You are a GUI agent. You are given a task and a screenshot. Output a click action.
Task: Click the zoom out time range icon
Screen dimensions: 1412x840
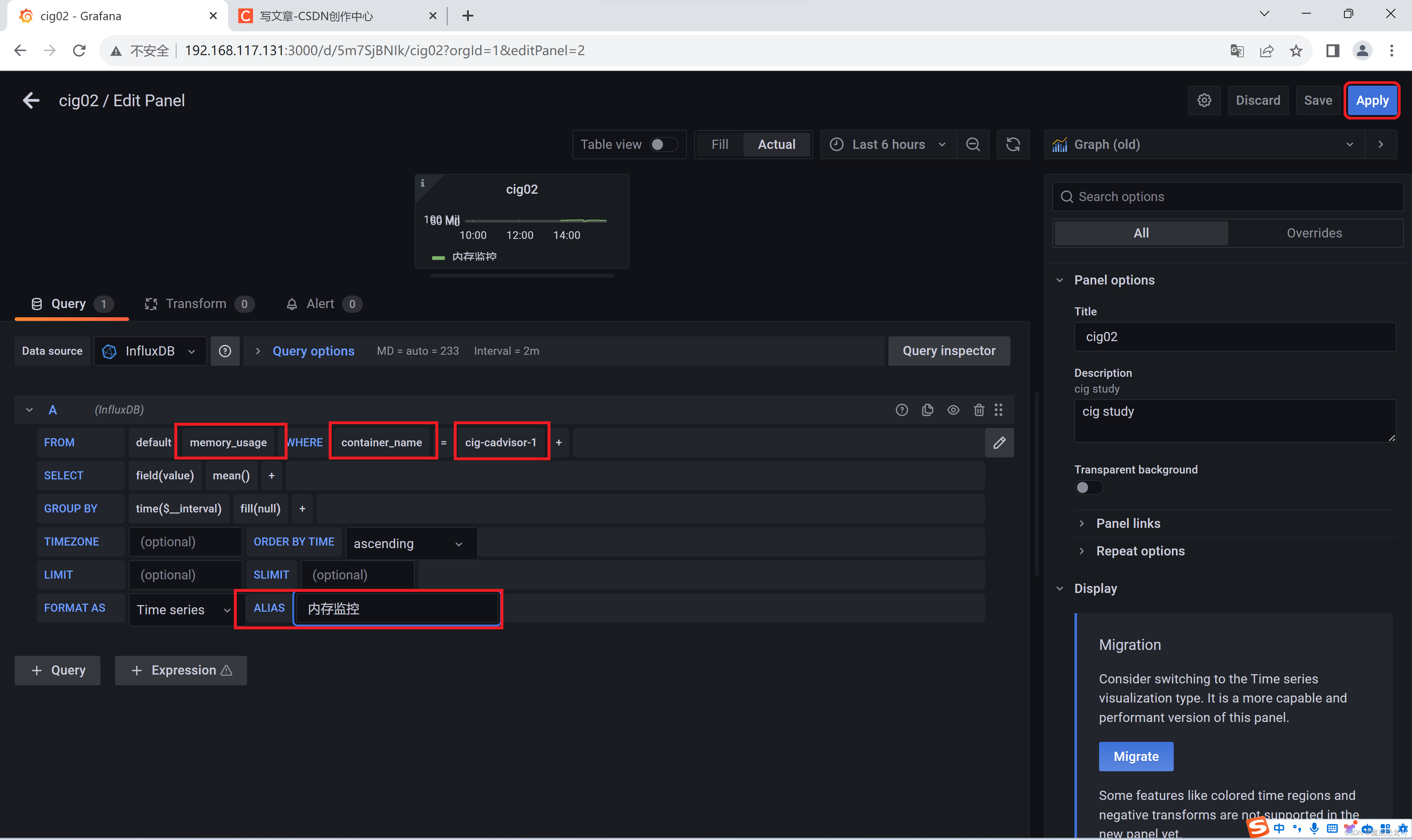[973, 144]
